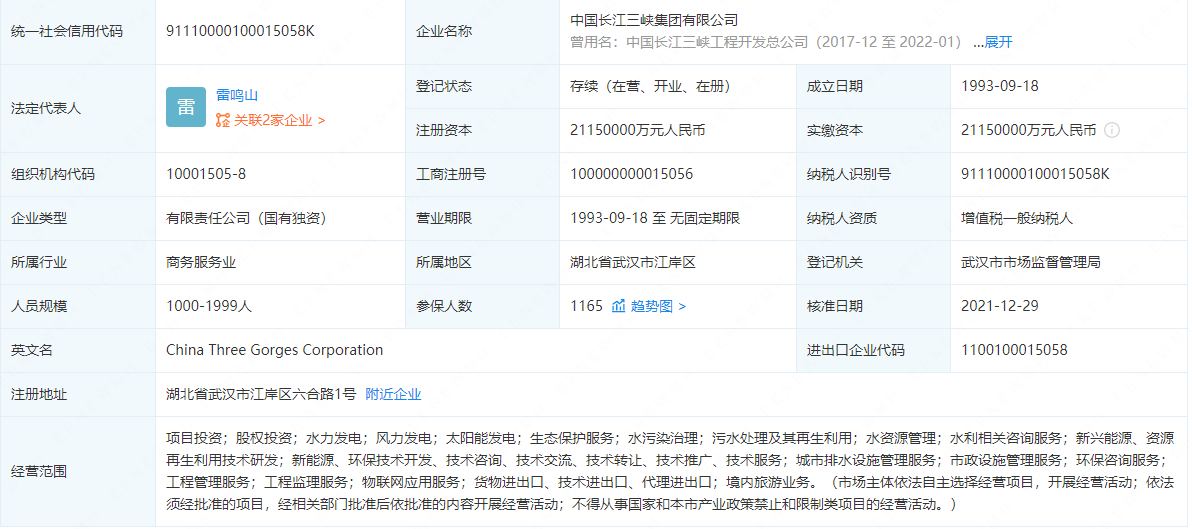Open 趋势图 insured headcount trend
The image size is (1192, 529).
pos(658,306)
